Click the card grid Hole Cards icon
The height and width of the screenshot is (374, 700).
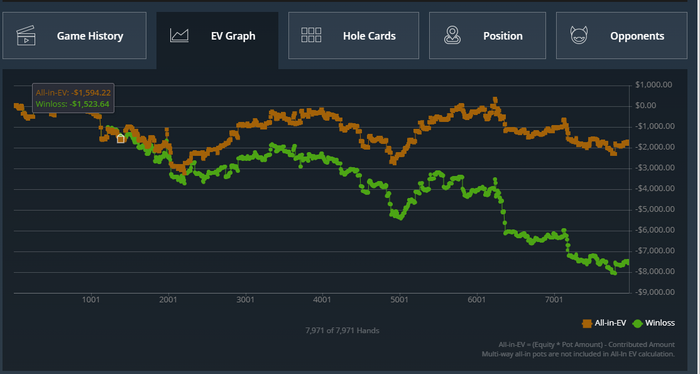click(x=311, y=35)
